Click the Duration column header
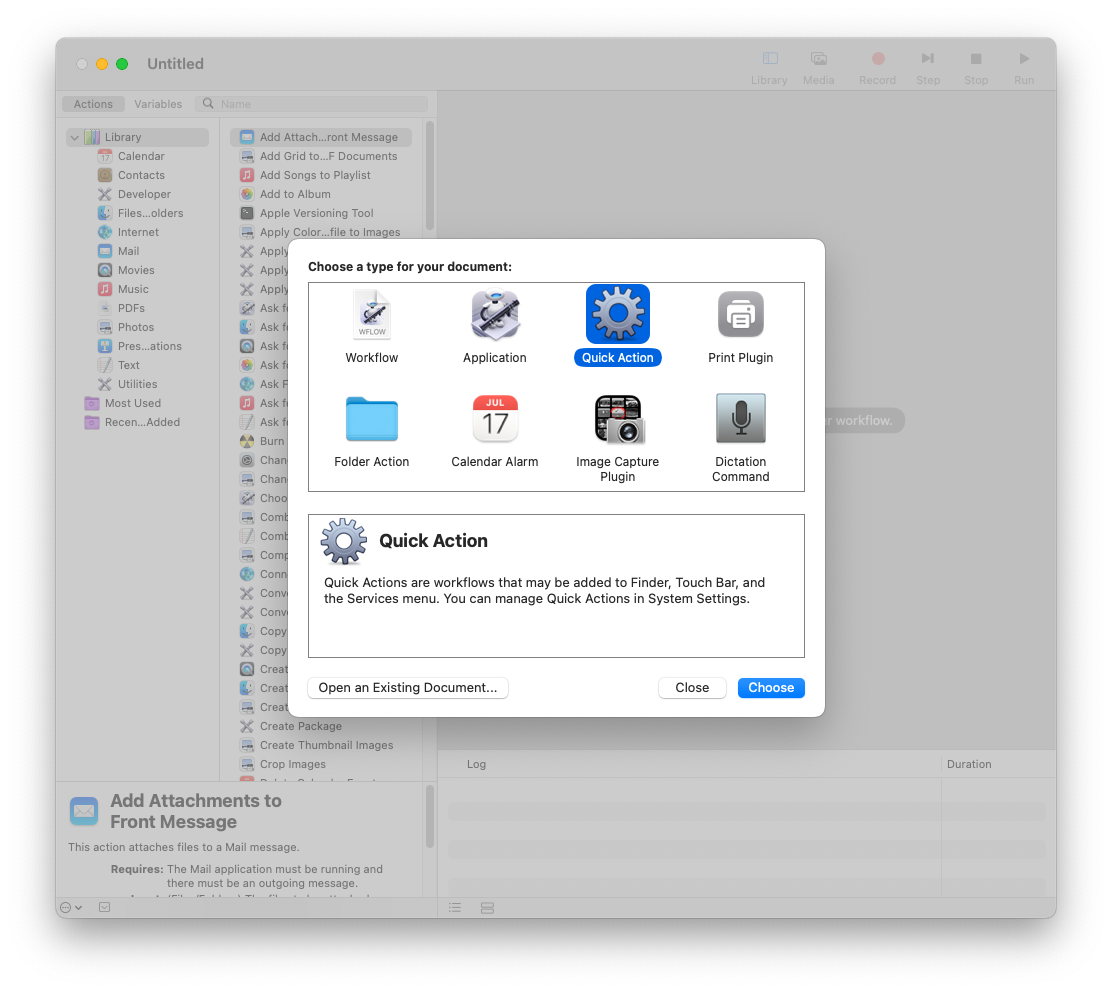Viewport: 1112px width, 992px height. pyautogui.click(x=969, y=764)
